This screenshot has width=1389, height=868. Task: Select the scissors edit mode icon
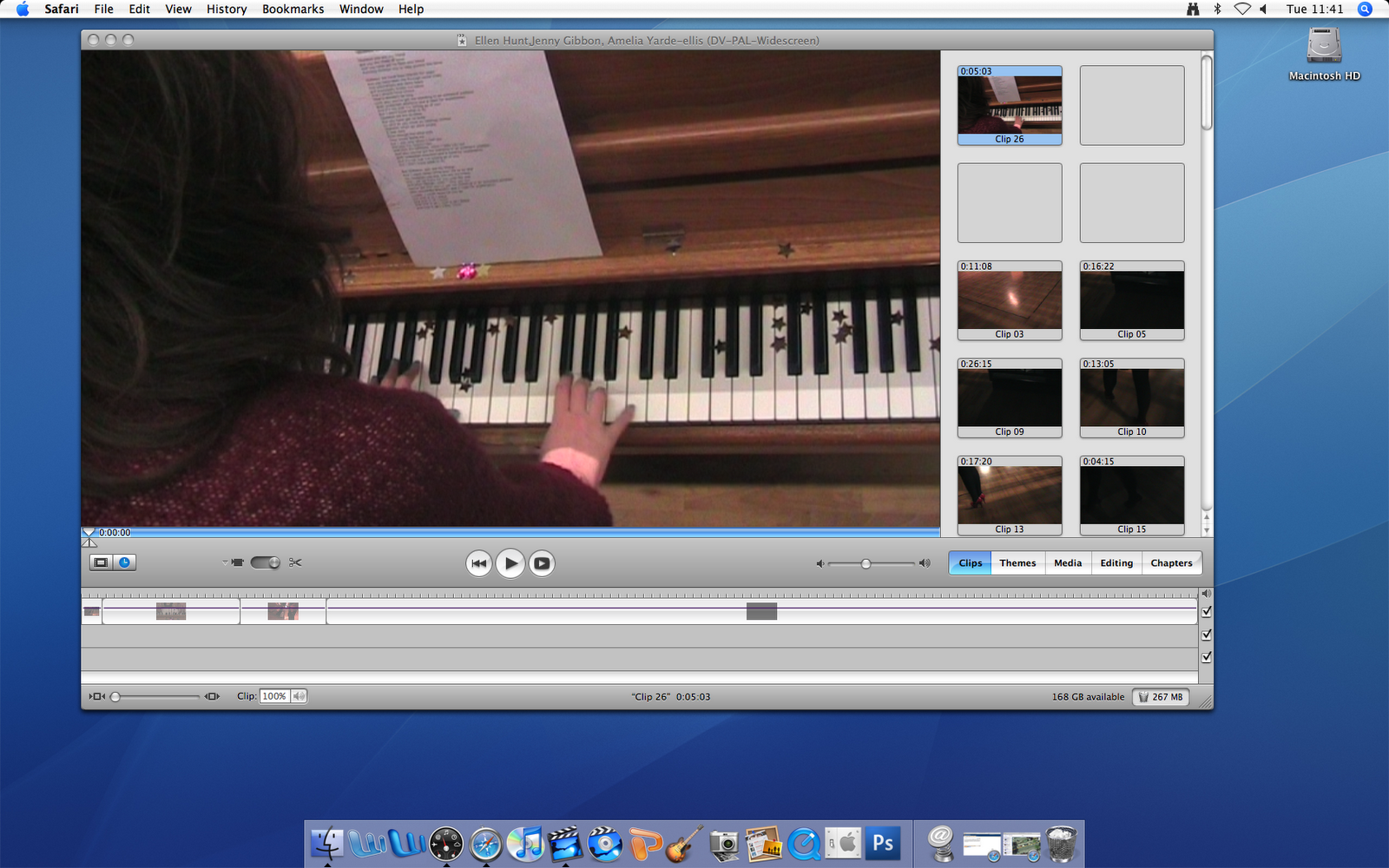click(x=295, y=562)
